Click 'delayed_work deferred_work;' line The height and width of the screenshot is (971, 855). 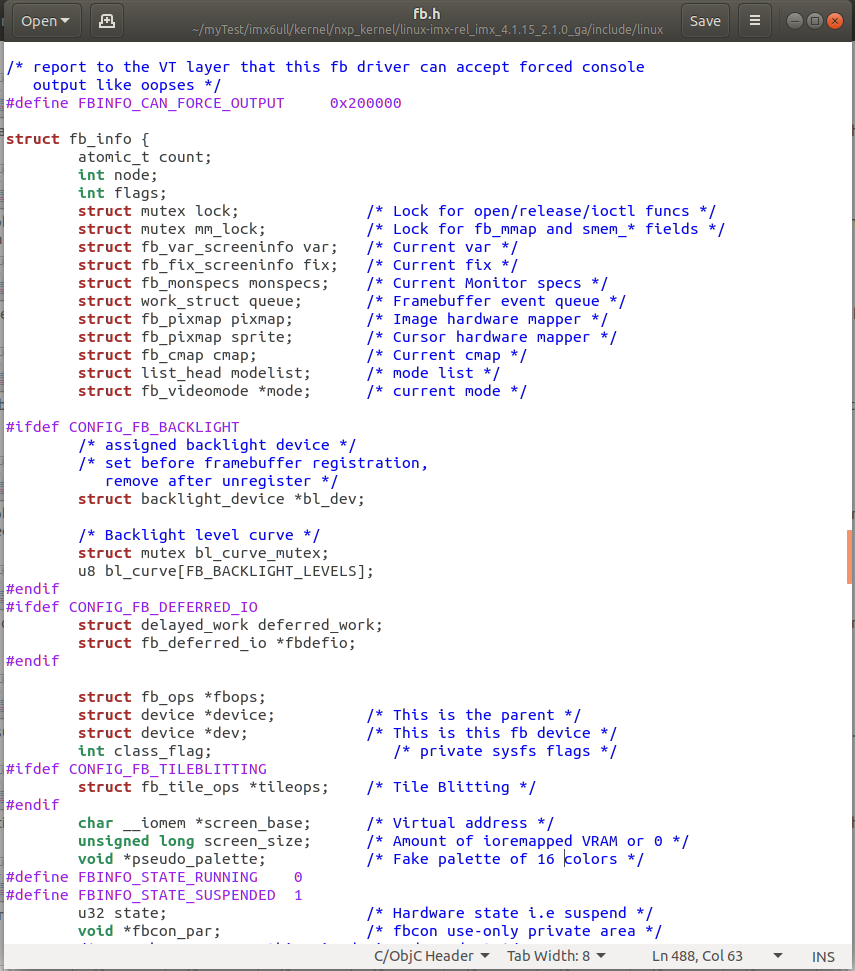[x=261, y=624]
